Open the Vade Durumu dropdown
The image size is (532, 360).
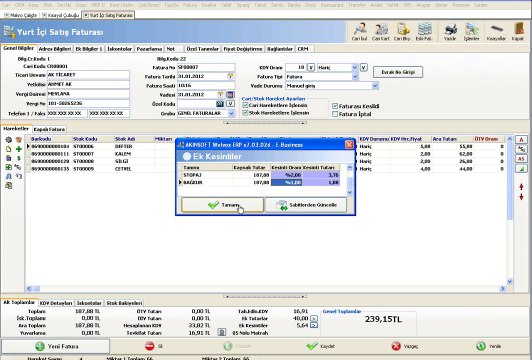(x=375, y=86)
